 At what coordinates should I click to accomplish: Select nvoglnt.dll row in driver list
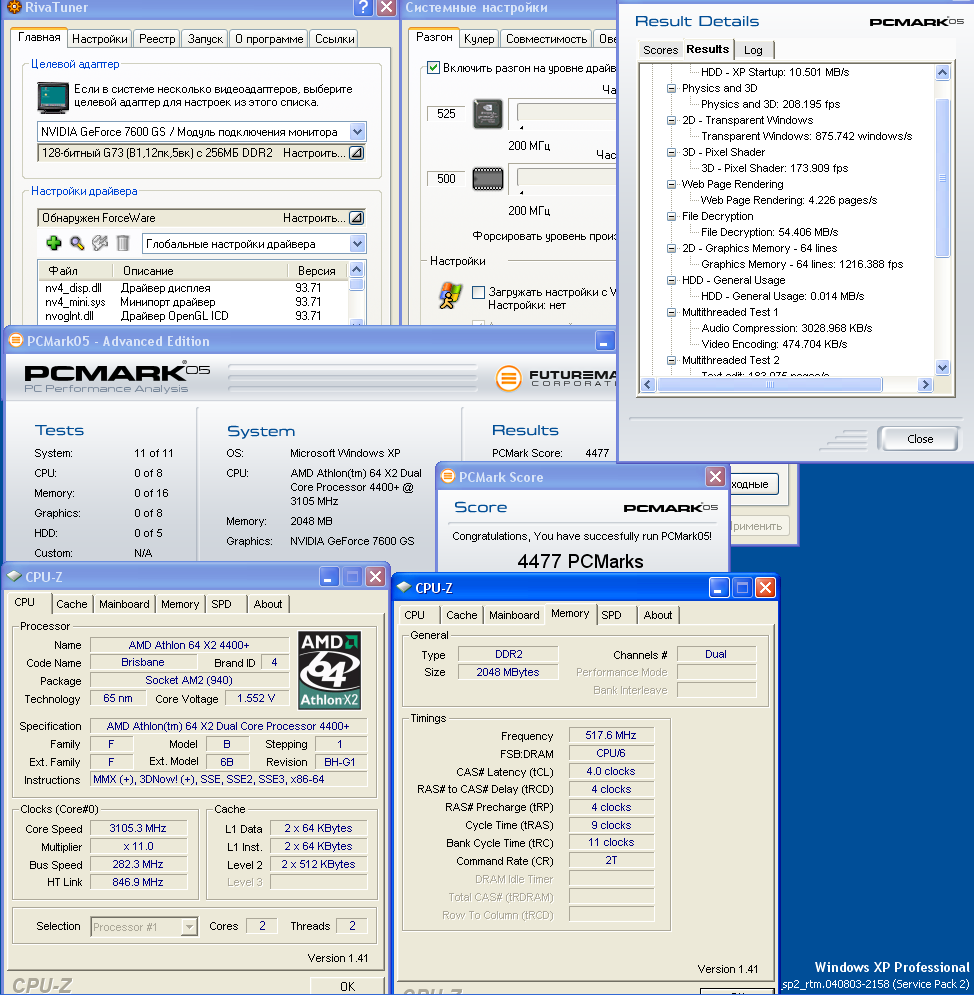point(192,316)
